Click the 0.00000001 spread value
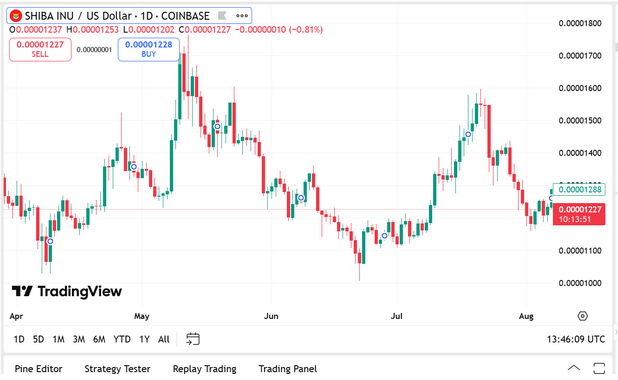Screen dimensions: 618x380 94,50
